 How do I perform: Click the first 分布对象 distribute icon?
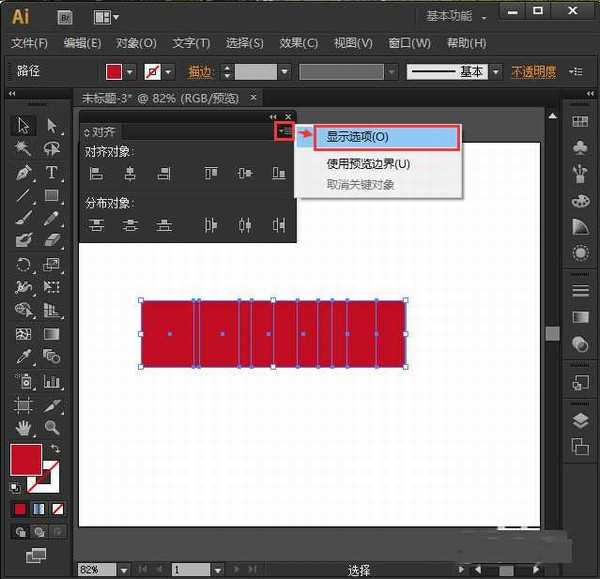point(97,225)
